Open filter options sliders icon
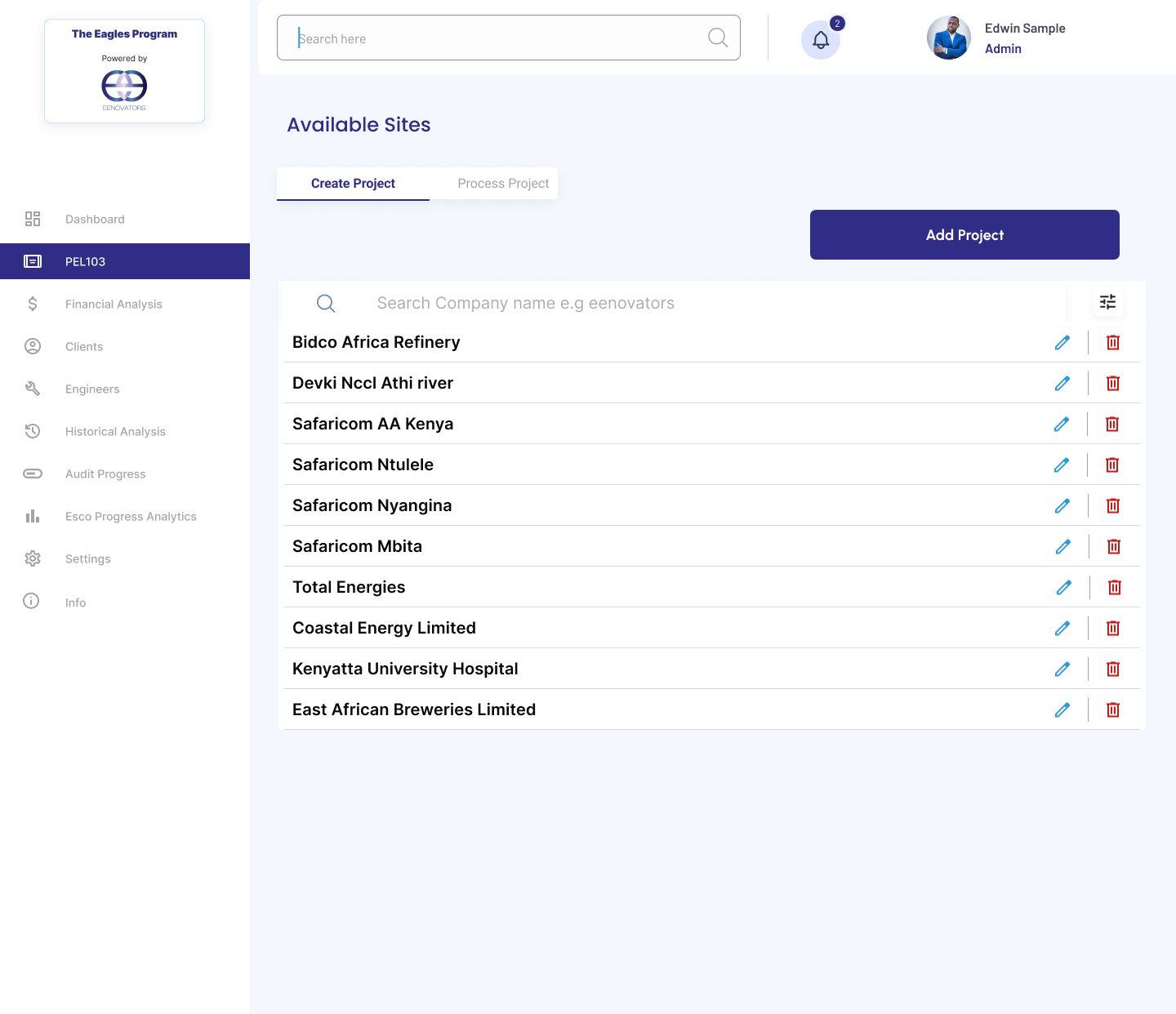The height and width of the screenshot is (1014, 1176). (1107, 302)
